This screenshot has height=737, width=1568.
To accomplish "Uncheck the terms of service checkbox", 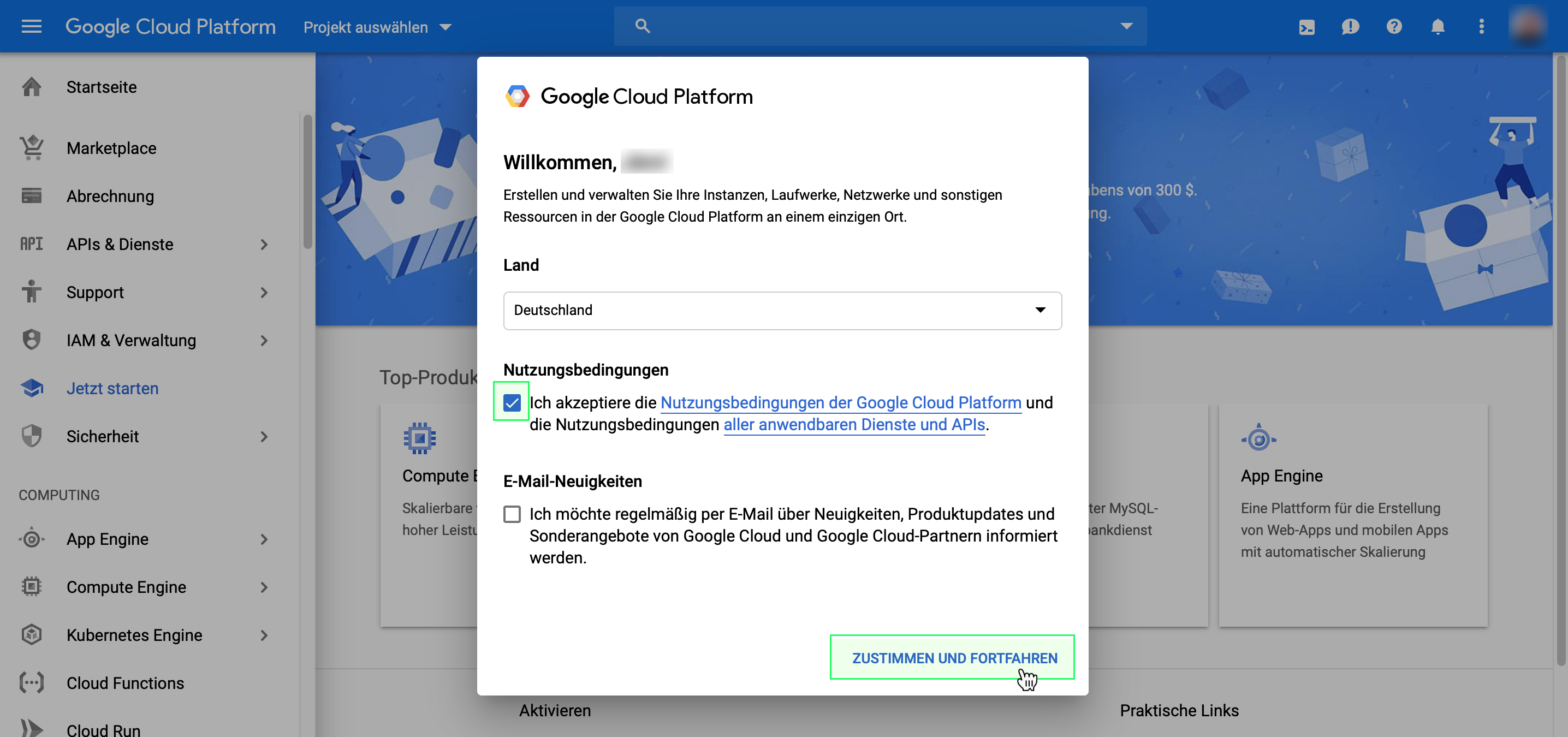I will (512, 402).
